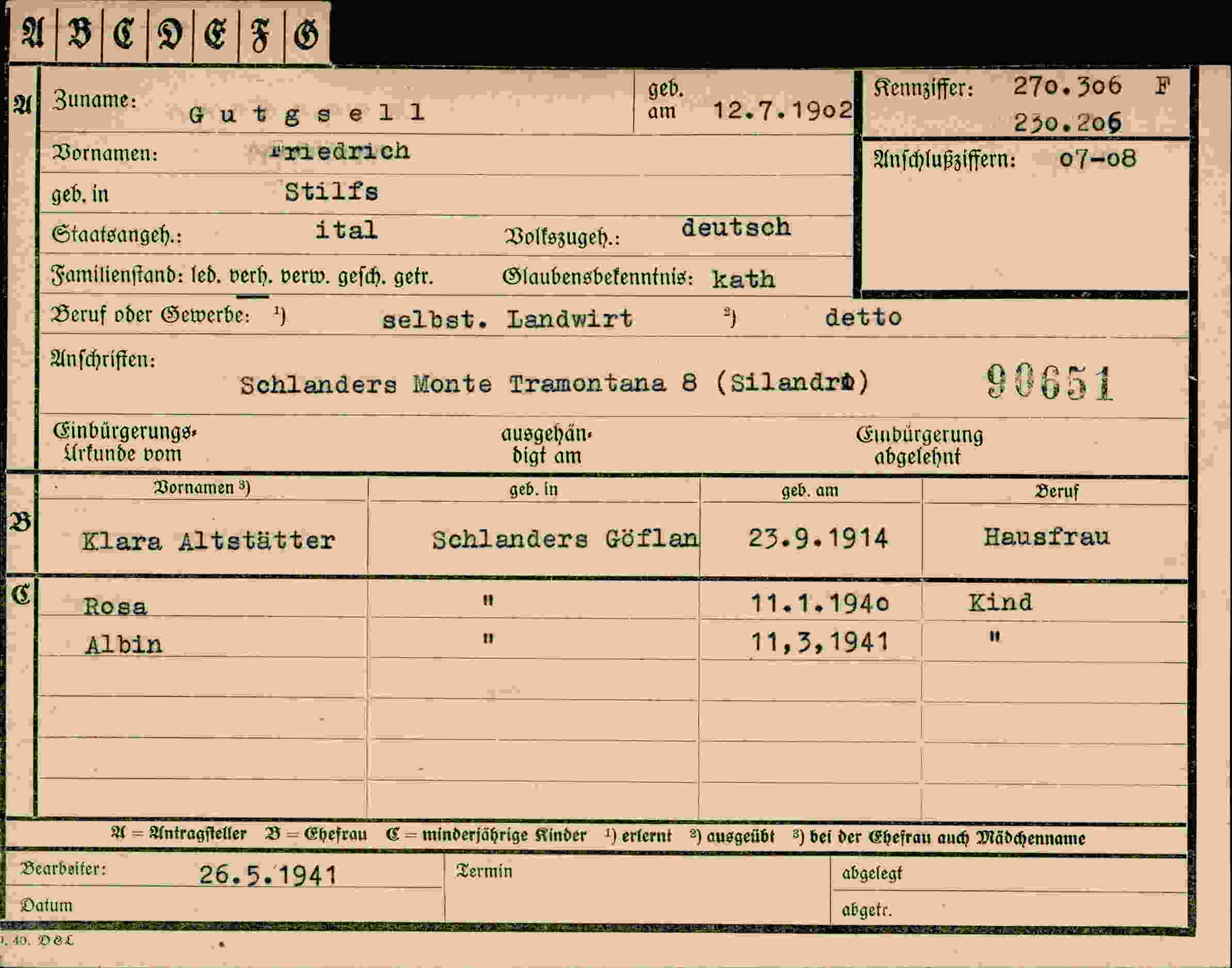Click the religion value 'kath'
Screen dimensions: 1232x968
click(x=743, y=279)
